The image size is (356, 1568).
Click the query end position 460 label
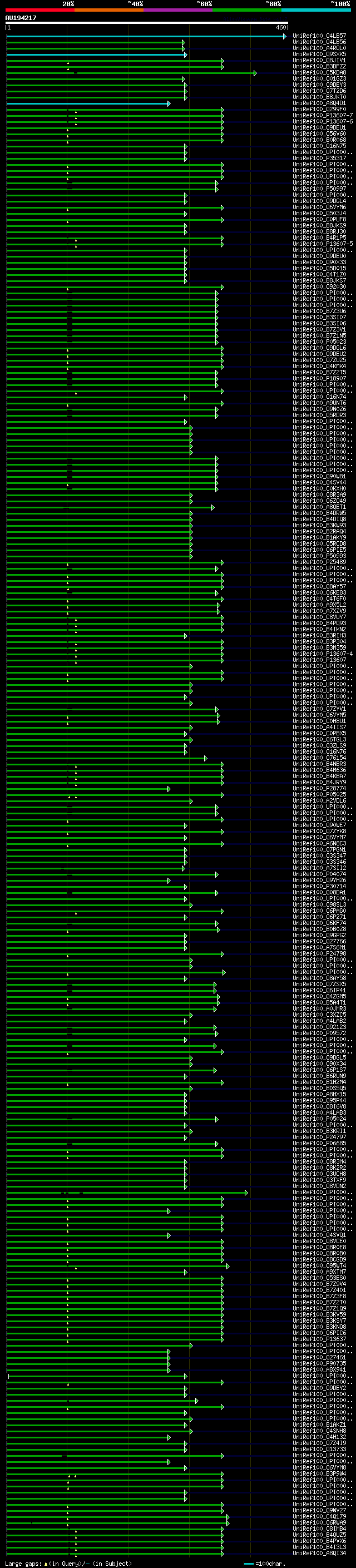(x=281, y=27)
